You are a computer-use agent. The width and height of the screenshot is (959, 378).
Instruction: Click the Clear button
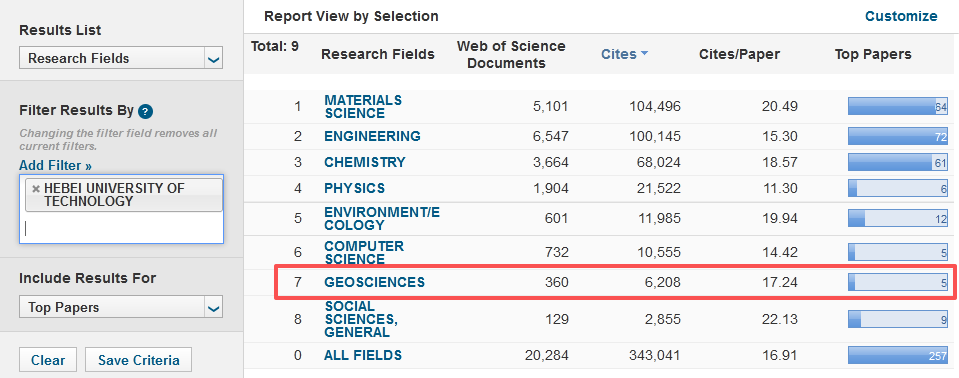(x=48, y=360)
